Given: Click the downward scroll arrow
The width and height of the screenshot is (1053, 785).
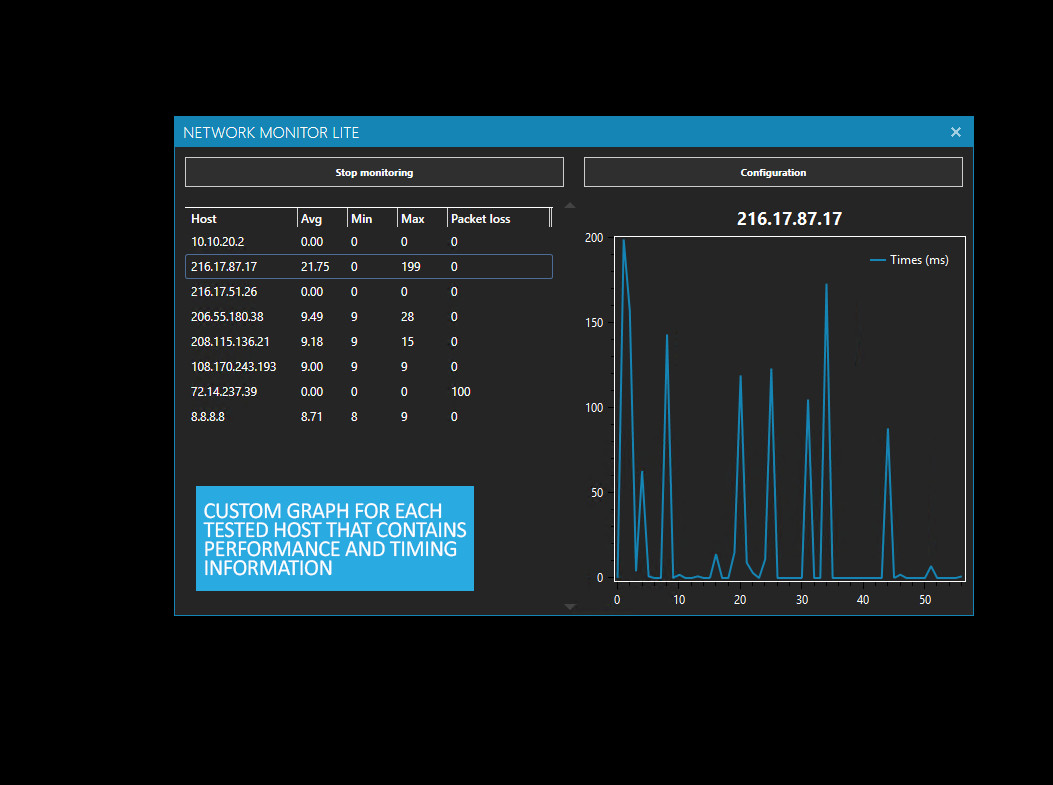Looking at the screenshot, I should tap(570, 606).
